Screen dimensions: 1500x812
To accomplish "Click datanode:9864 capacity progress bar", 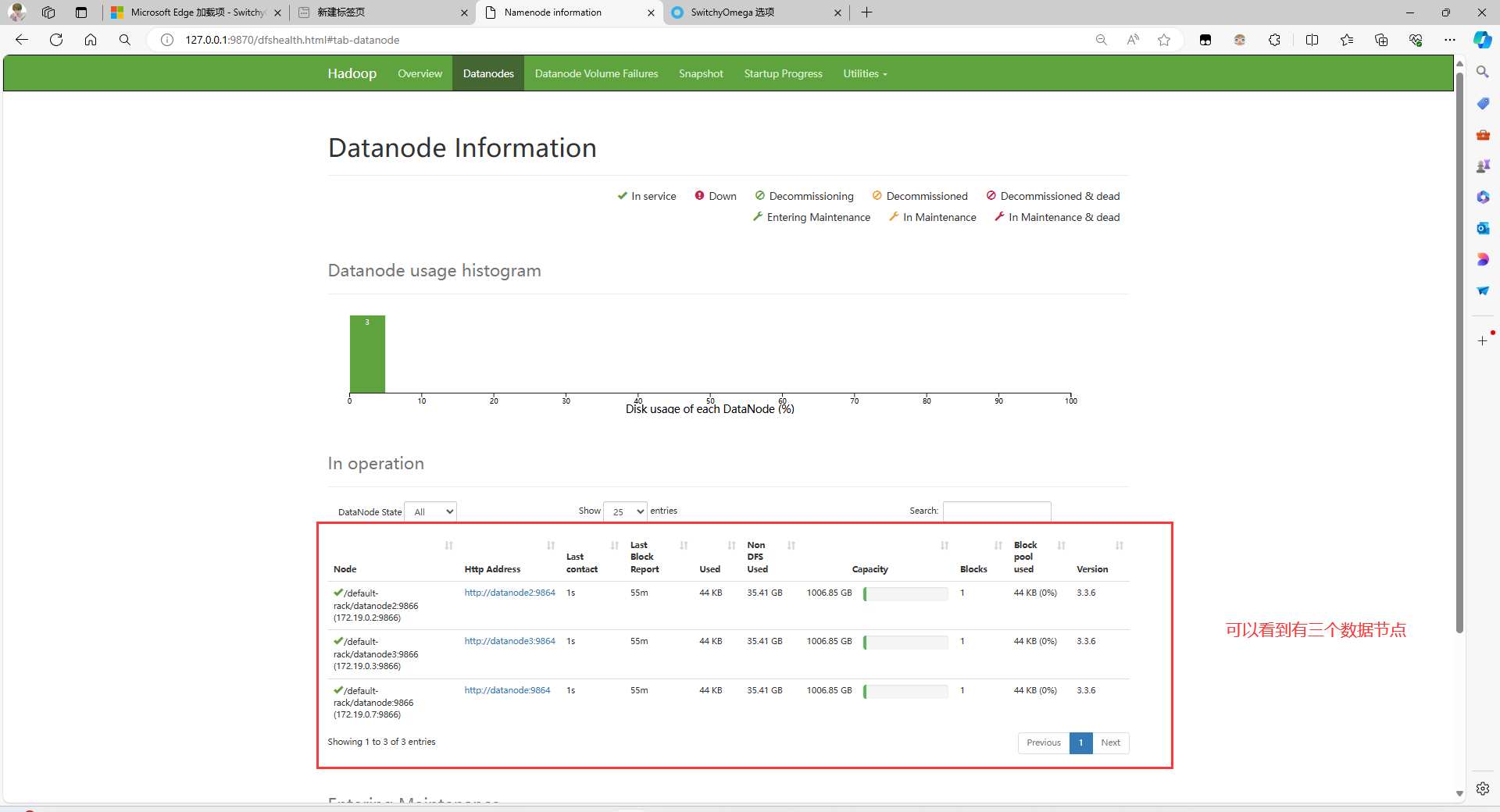I will coord(905,692).
